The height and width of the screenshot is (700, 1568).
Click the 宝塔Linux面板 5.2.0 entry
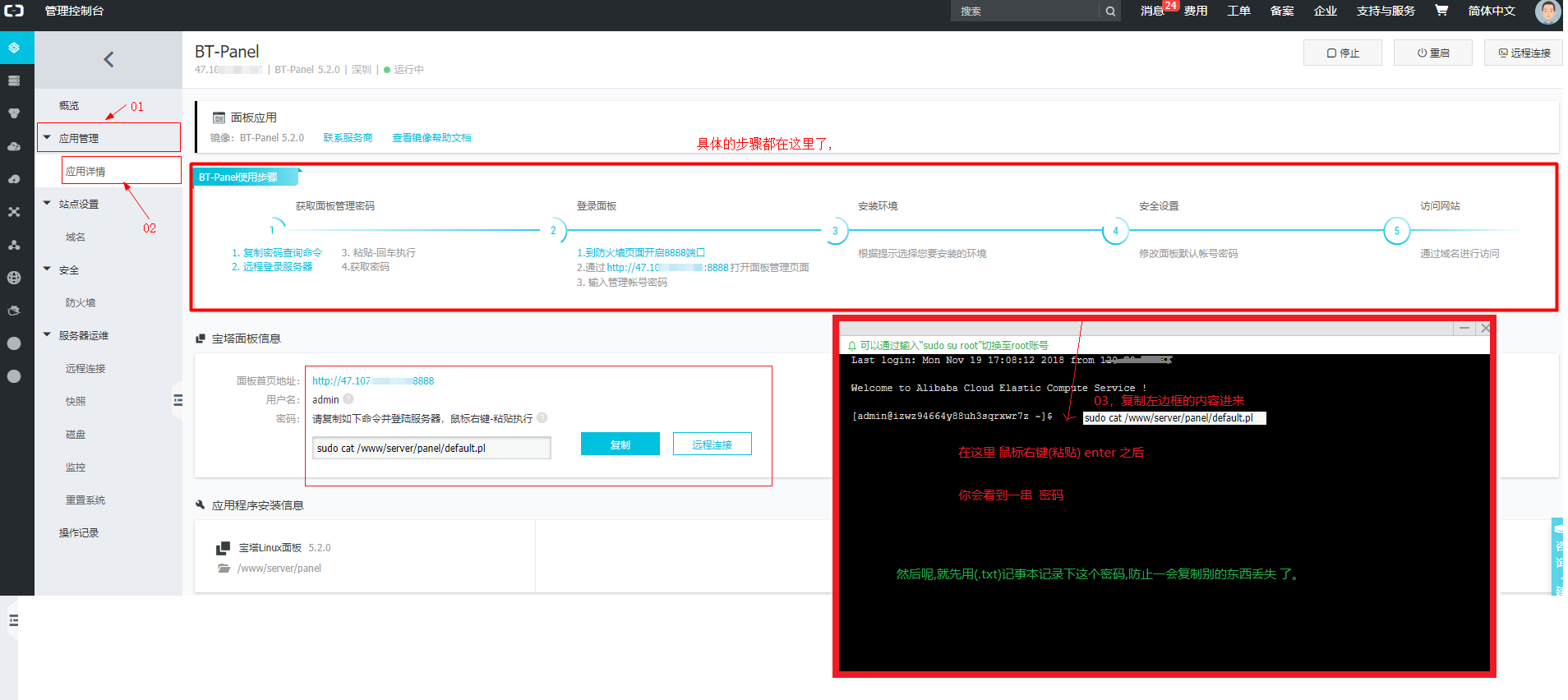pyautogui.click(x=284, y=548)
